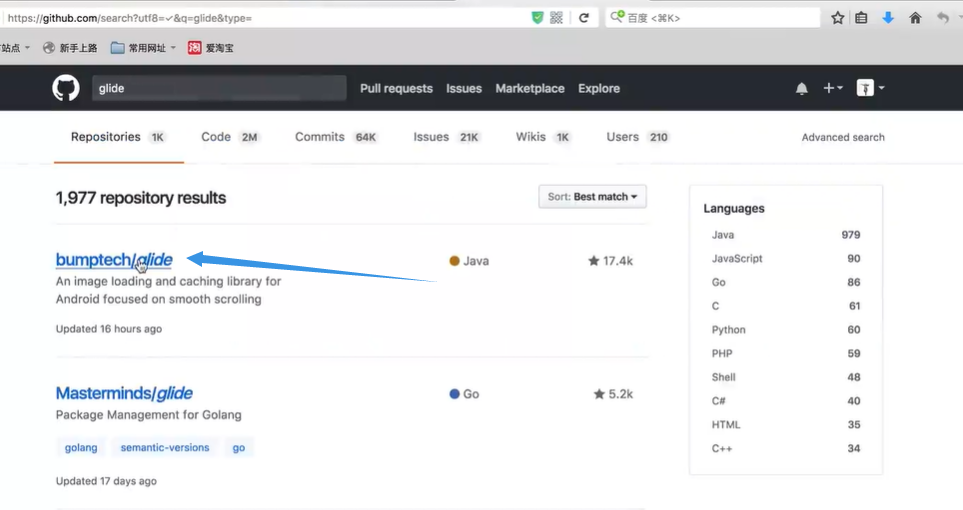Expand the 常用网址 bookmarks folder
This screenshot has height=510, width=963.
(143, 48)
